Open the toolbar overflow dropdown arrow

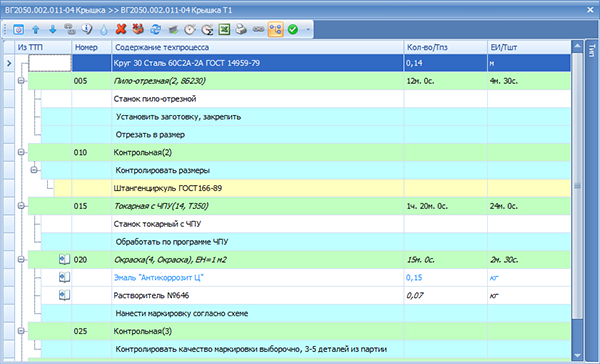[308, 29]
